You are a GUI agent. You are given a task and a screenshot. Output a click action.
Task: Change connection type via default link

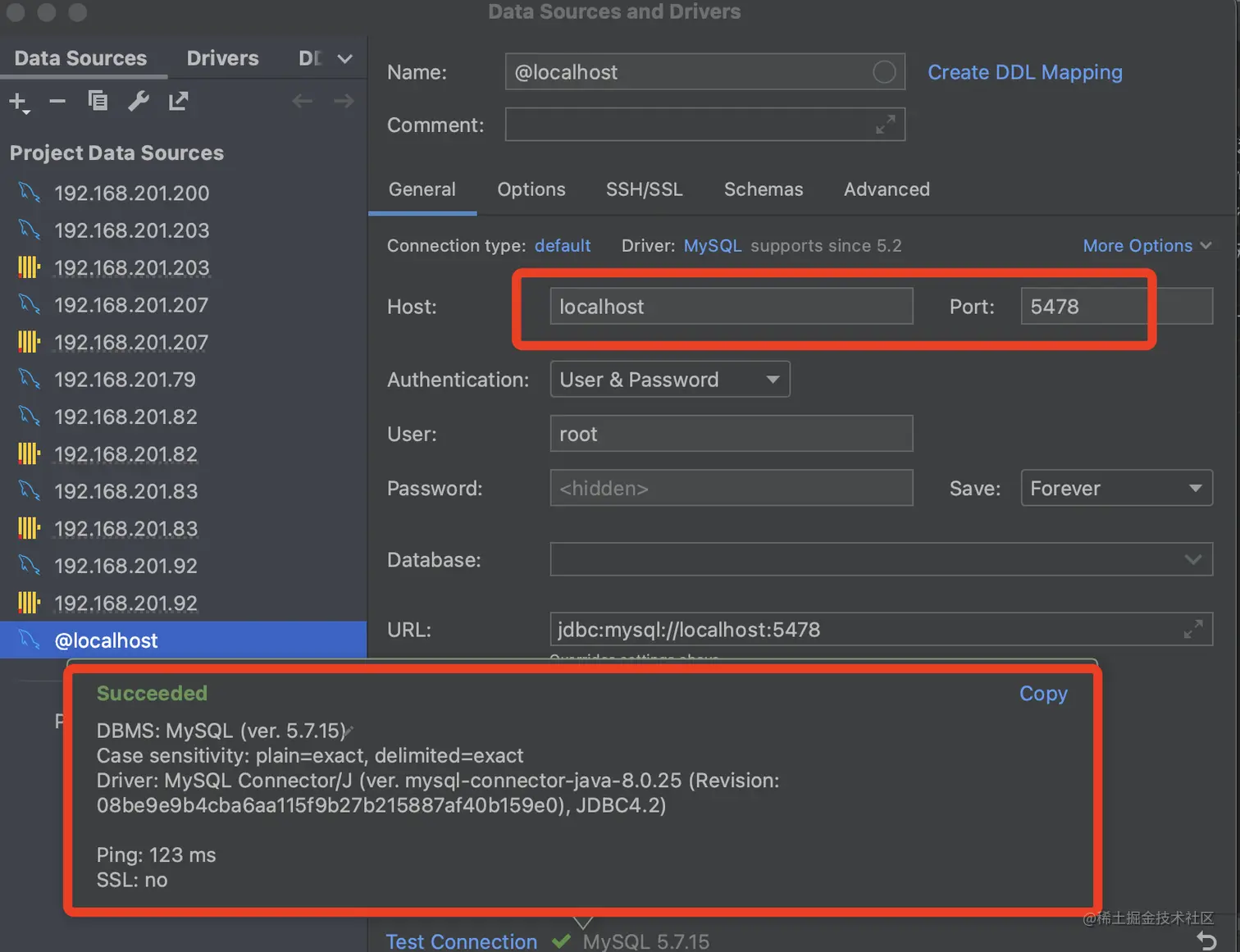pos(563,246)
